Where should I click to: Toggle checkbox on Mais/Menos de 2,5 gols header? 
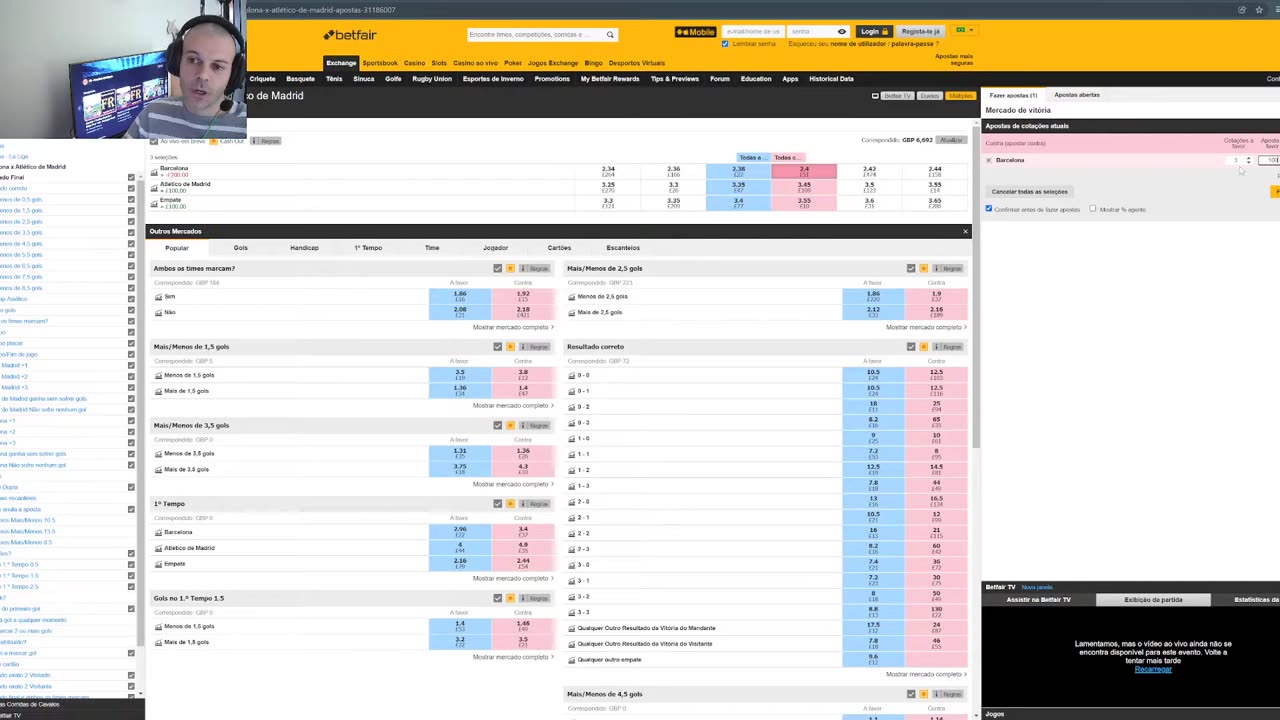click(910, 269)
